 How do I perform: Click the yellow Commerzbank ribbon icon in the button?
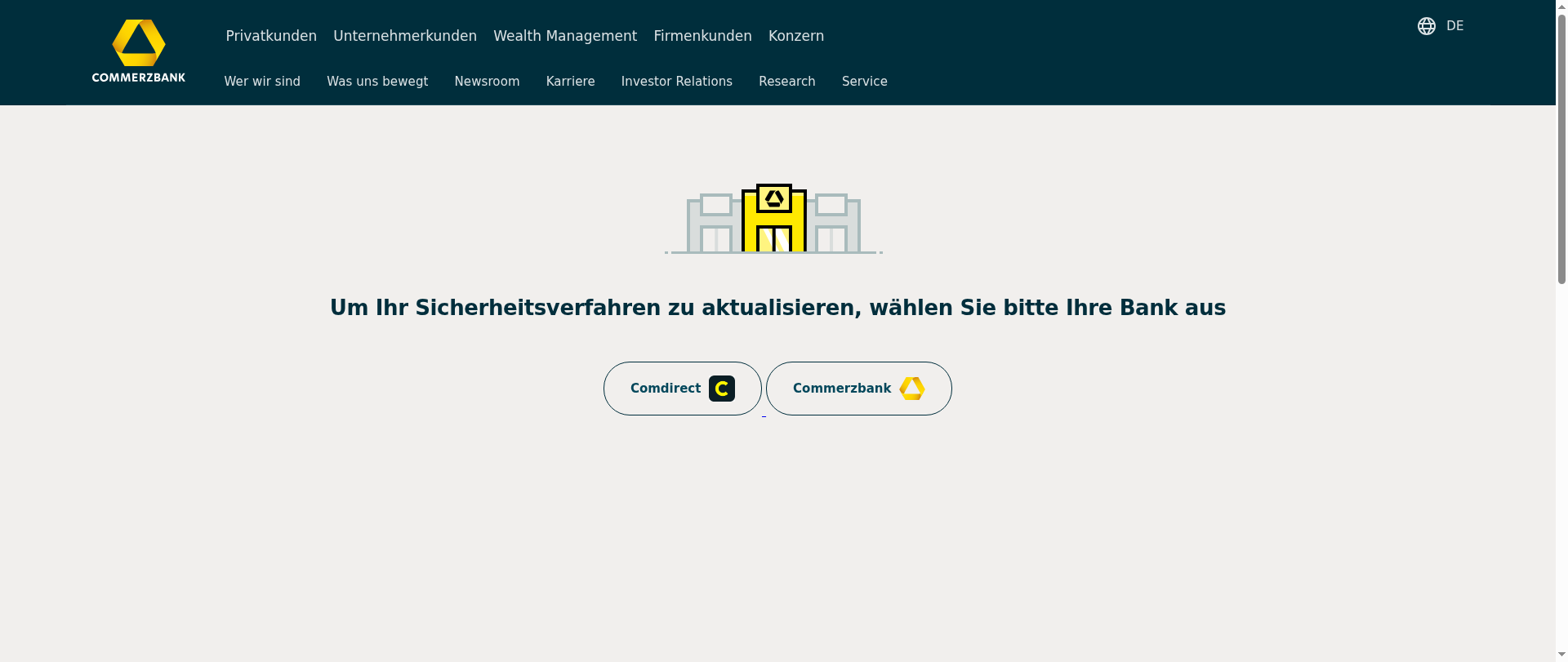click(912, 389)
